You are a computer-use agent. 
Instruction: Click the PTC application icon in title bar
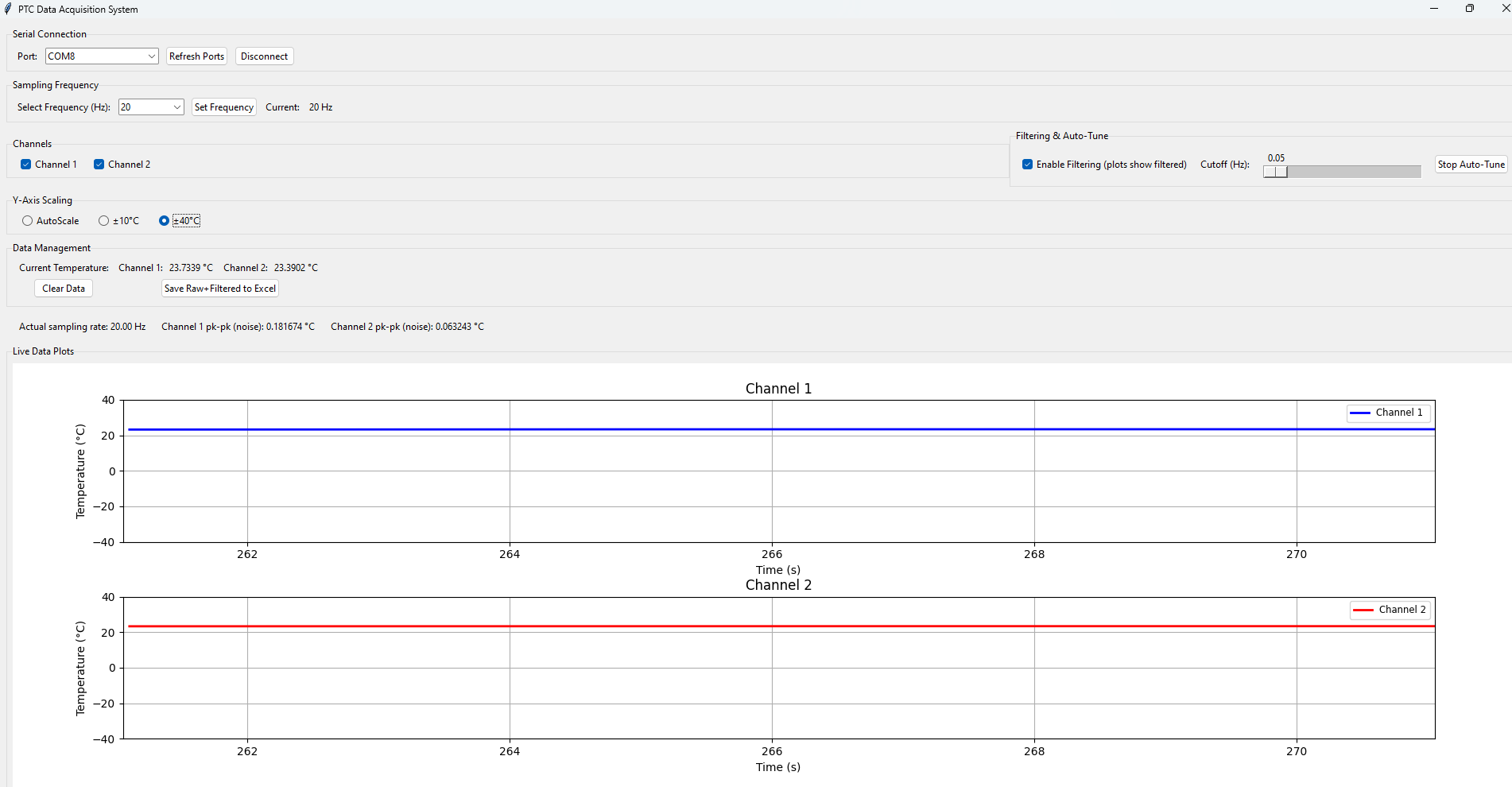[8, 9]
